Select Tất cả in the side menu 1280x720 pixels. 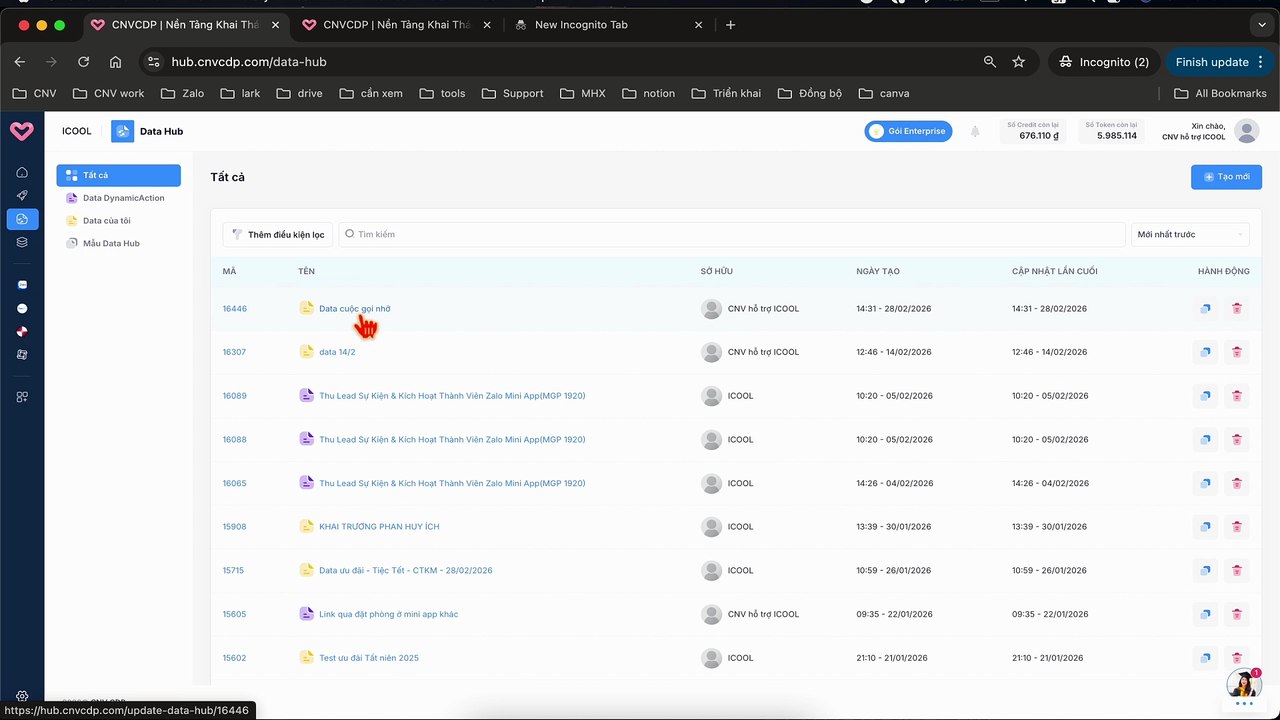119,175
